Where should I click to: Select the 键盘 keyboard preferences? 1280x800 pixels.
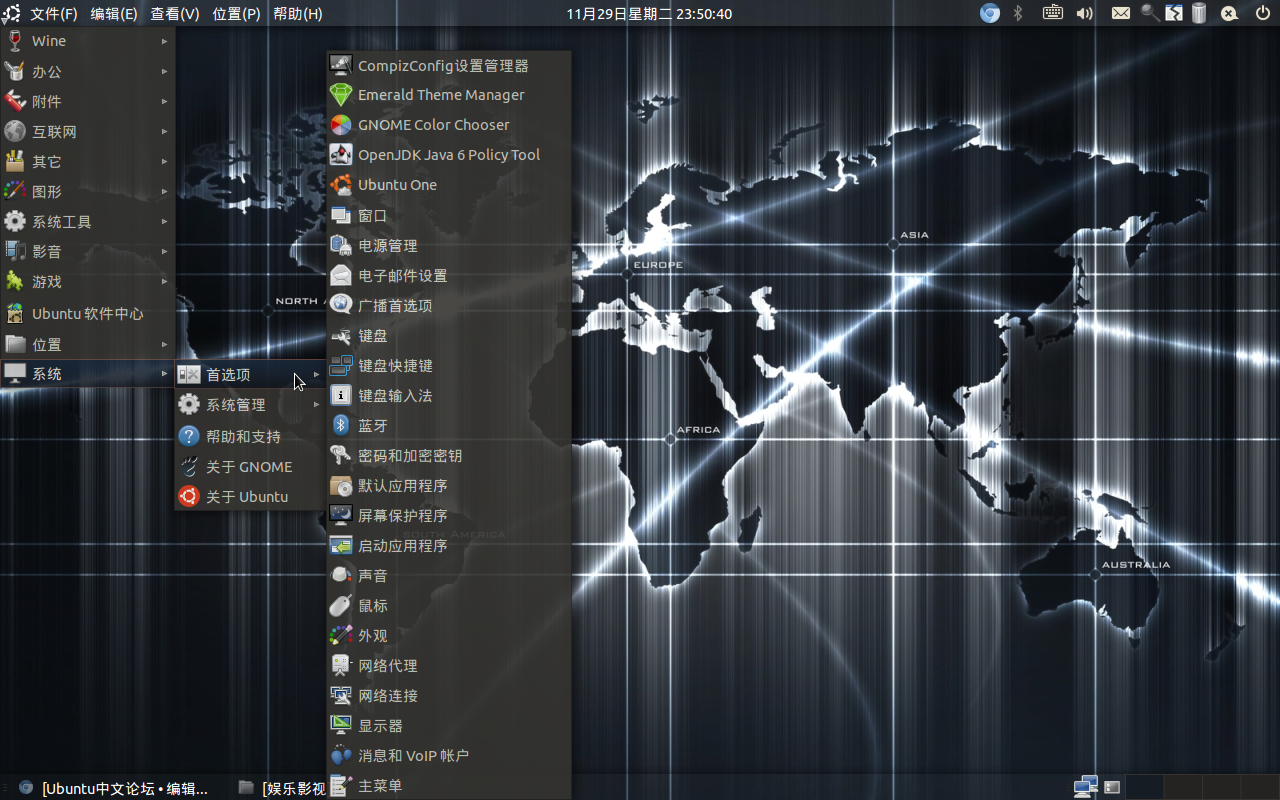pos(449,335)
